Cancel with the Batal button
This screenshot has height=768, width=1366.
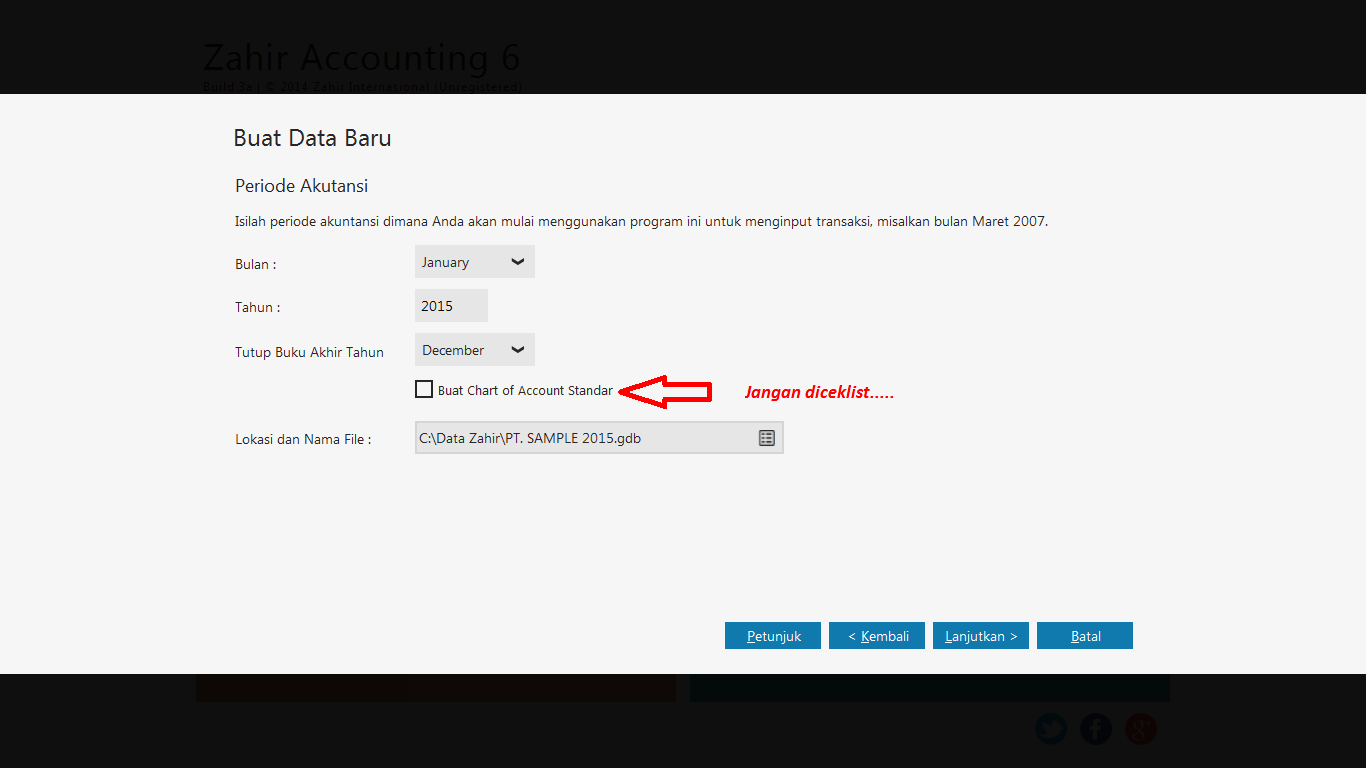1085,636
